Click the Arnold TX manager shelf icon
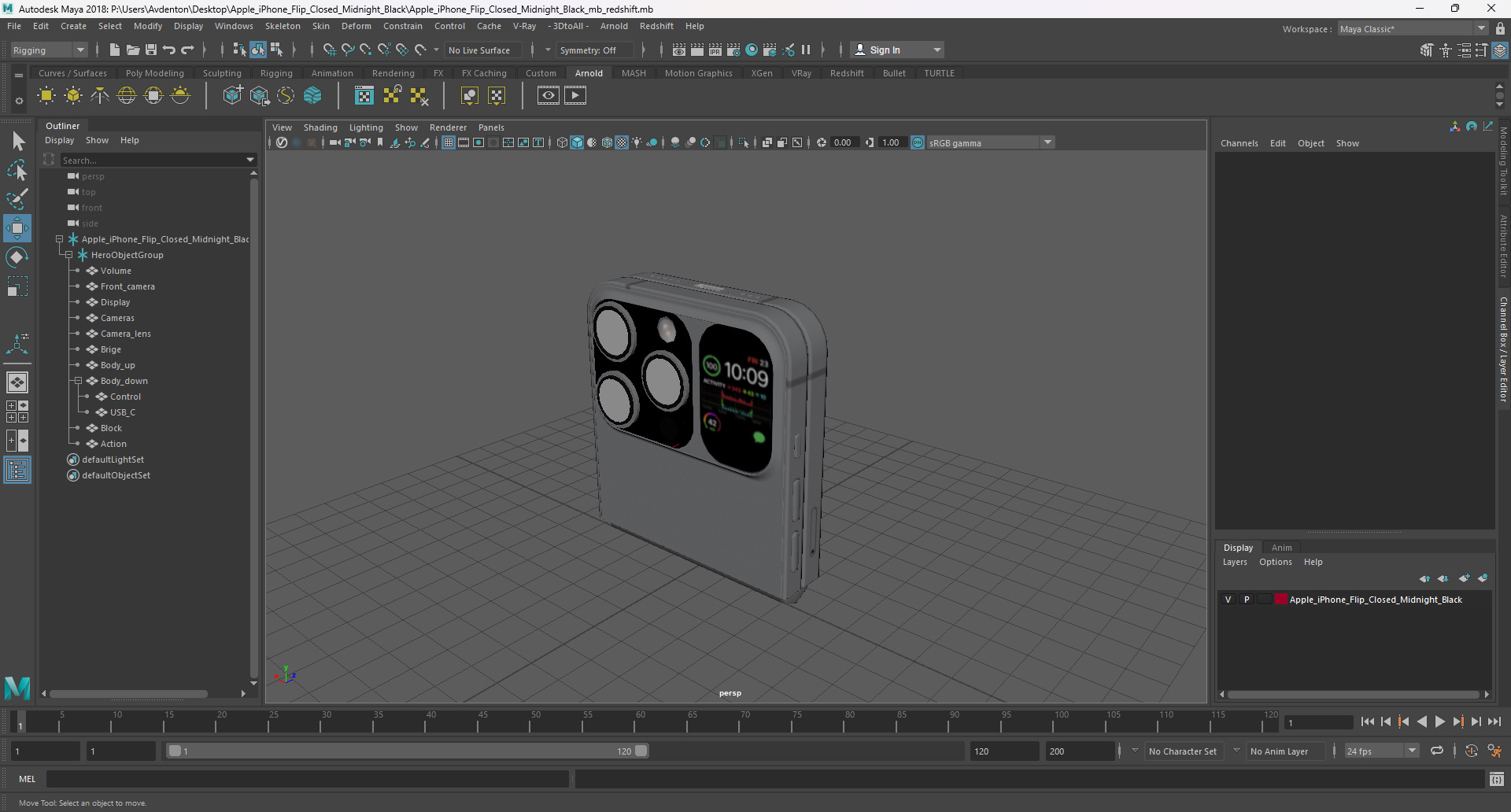1511x812 pixels. click(364, 96)
